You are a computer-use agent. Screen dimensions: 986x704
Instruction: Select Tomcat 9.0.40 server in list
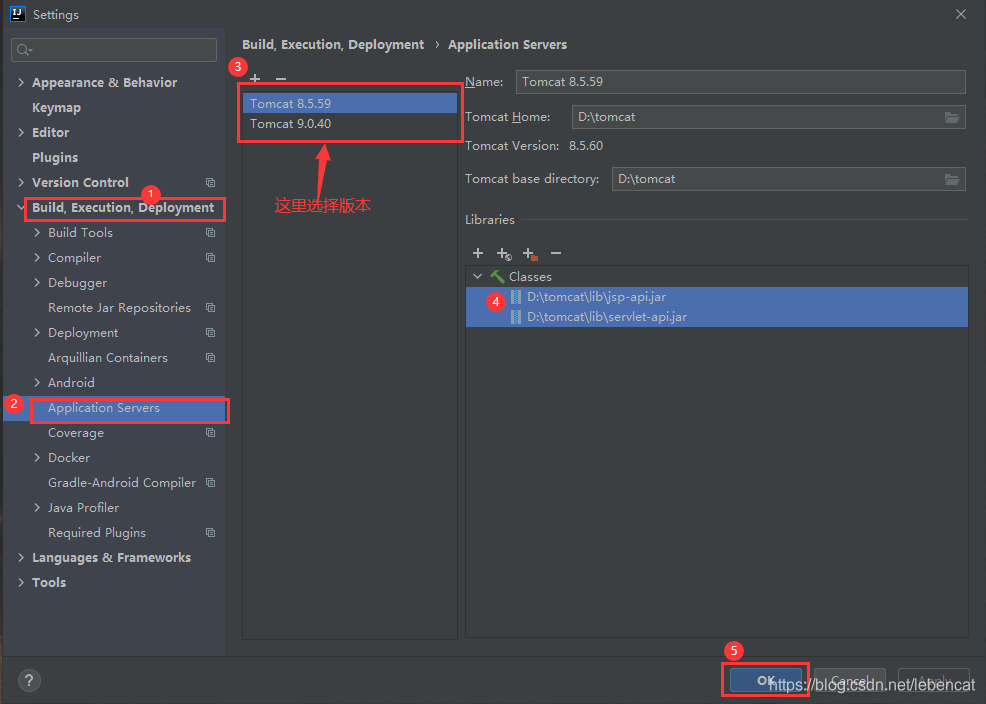[350, 124]
